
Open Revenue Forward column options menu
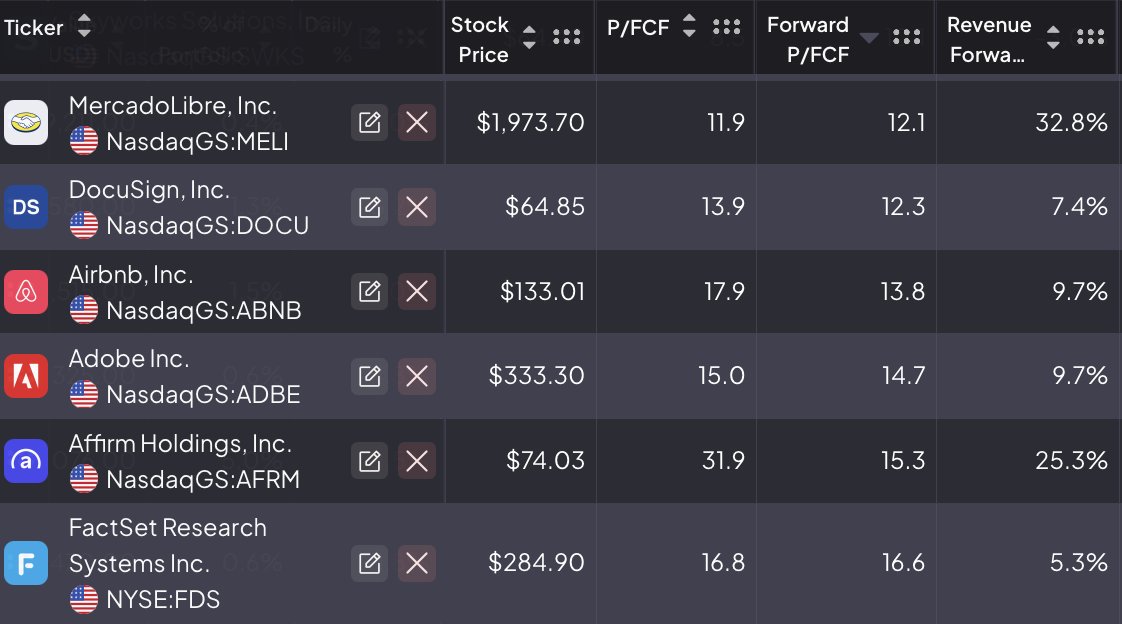click(1090, 37)
